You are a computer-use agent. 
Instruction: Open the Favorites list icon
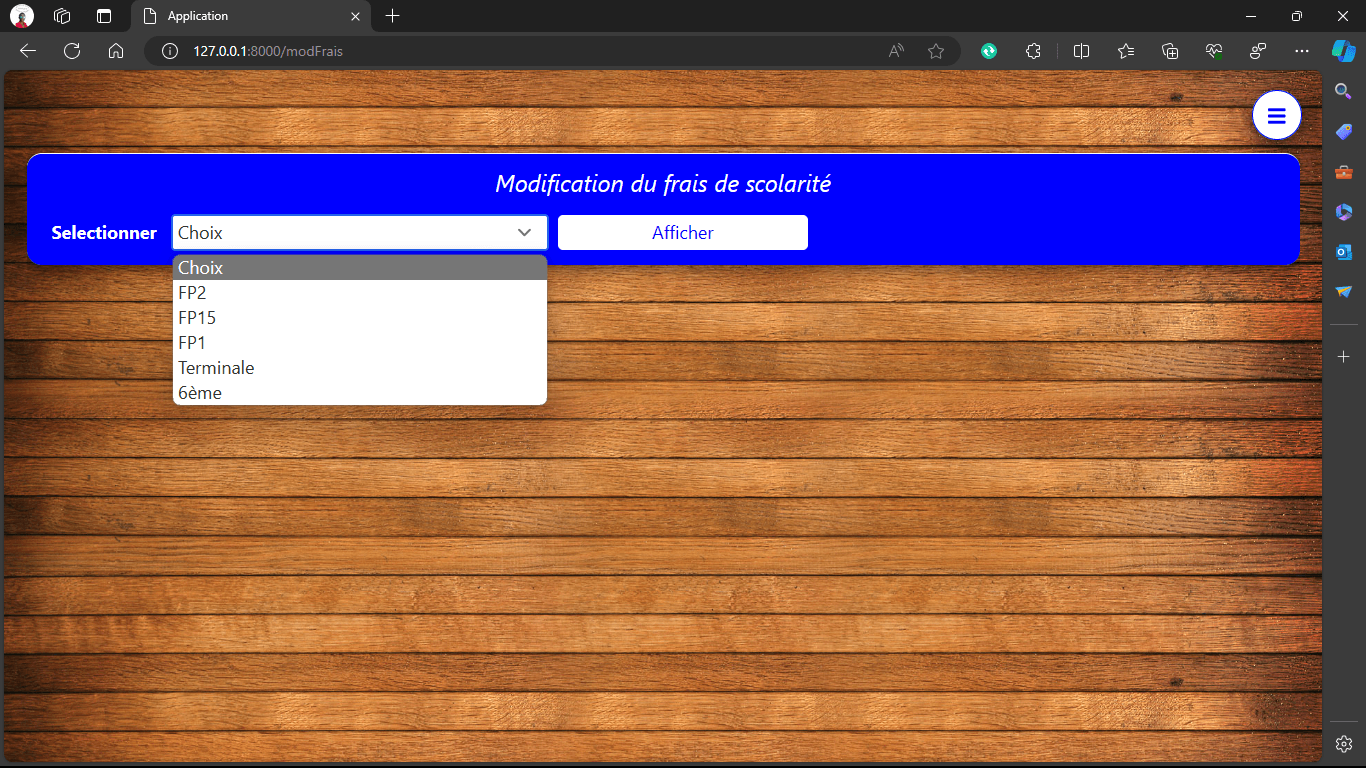pyautogui.click(x=1126, y=51)
